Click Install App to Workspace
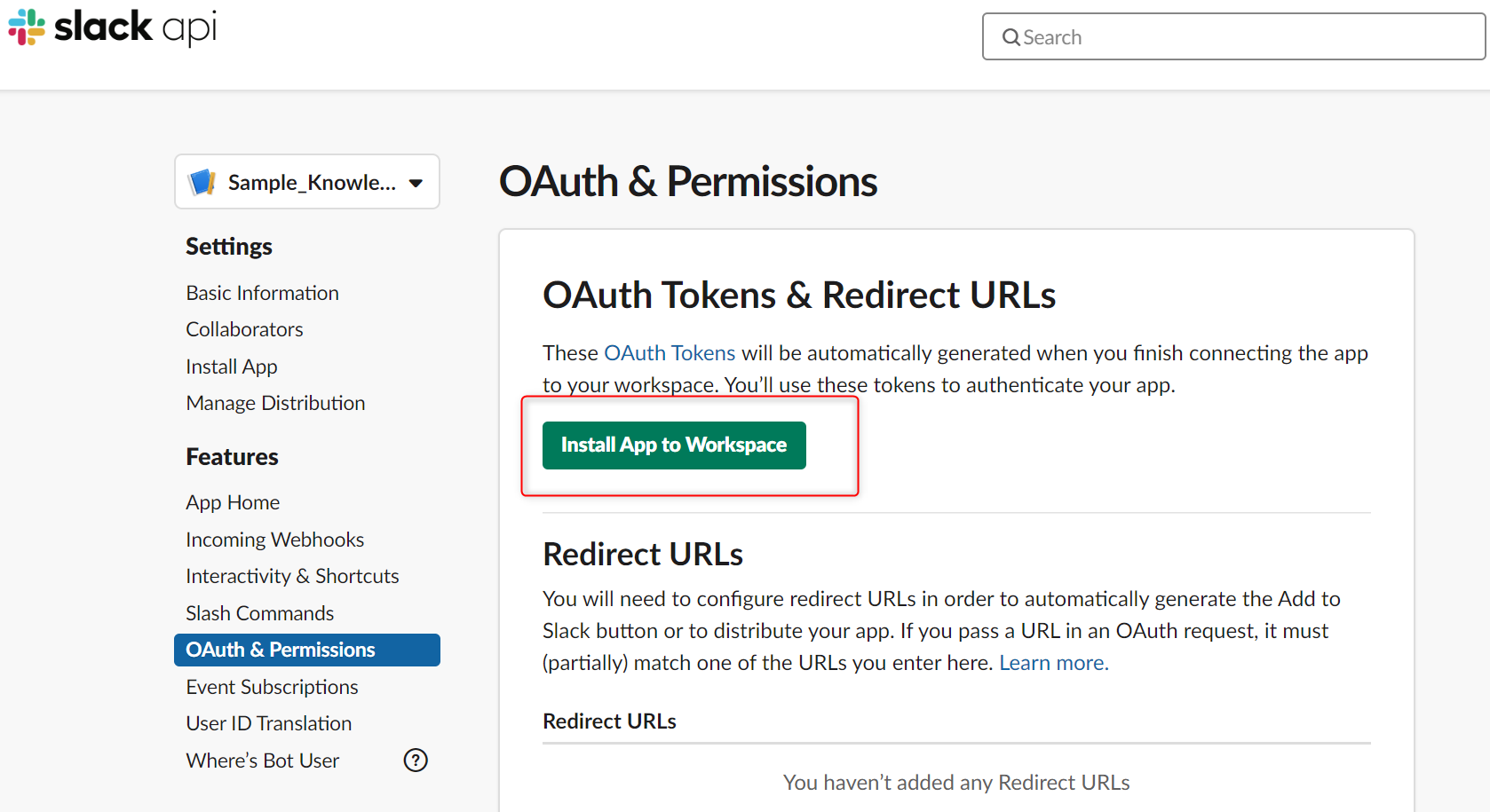Viewport: 1490px width, 812px height. [673, 445]
